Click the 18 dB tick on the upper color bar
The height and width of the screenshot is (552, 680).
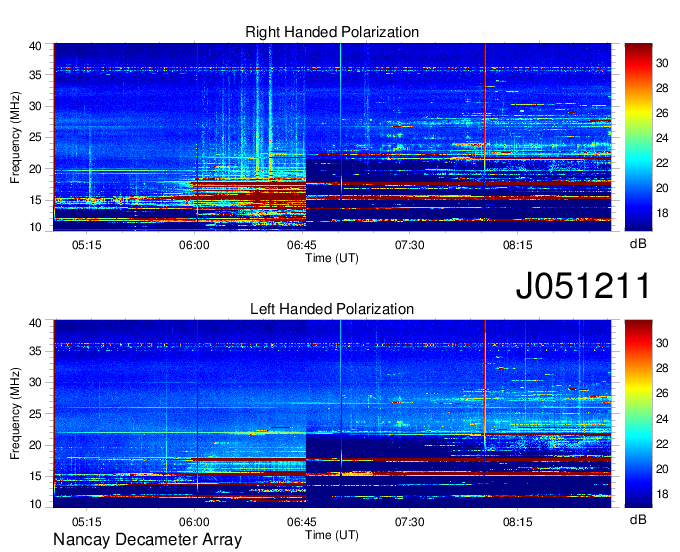[662, 213]
